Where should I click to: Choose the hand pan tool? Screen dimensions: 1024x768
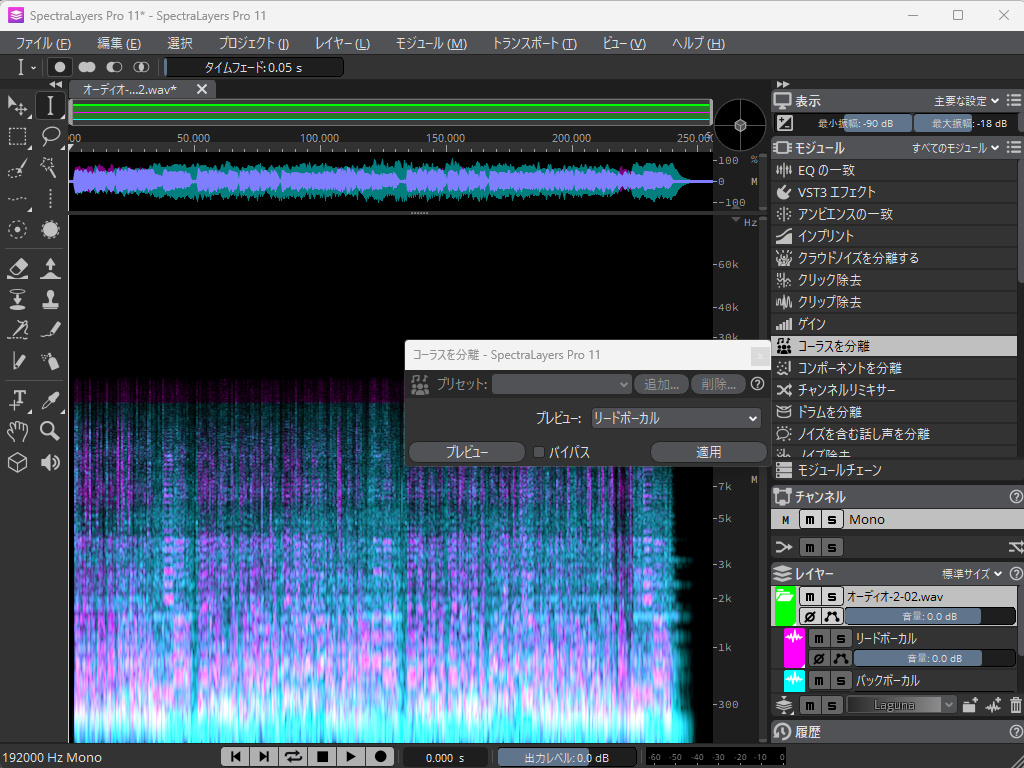pyautogui.click(x=17, y=431)
